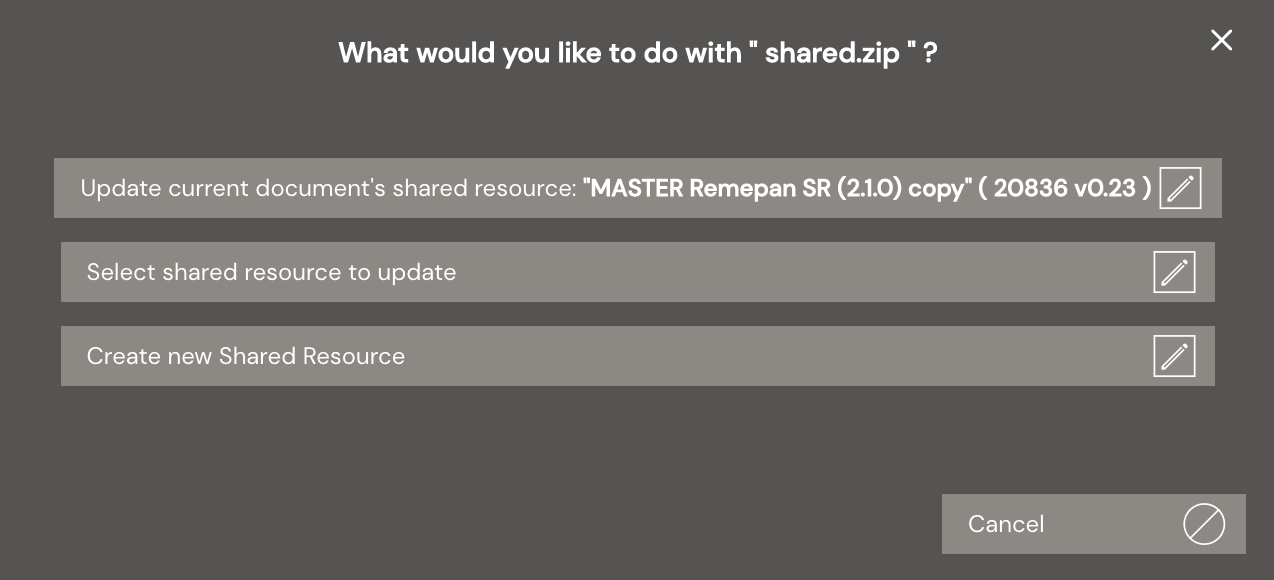The height and width of the screenshot is (580, 1274).
Task: Click the circle-slash icon on the Cancel button
Action: (1203, 524)
